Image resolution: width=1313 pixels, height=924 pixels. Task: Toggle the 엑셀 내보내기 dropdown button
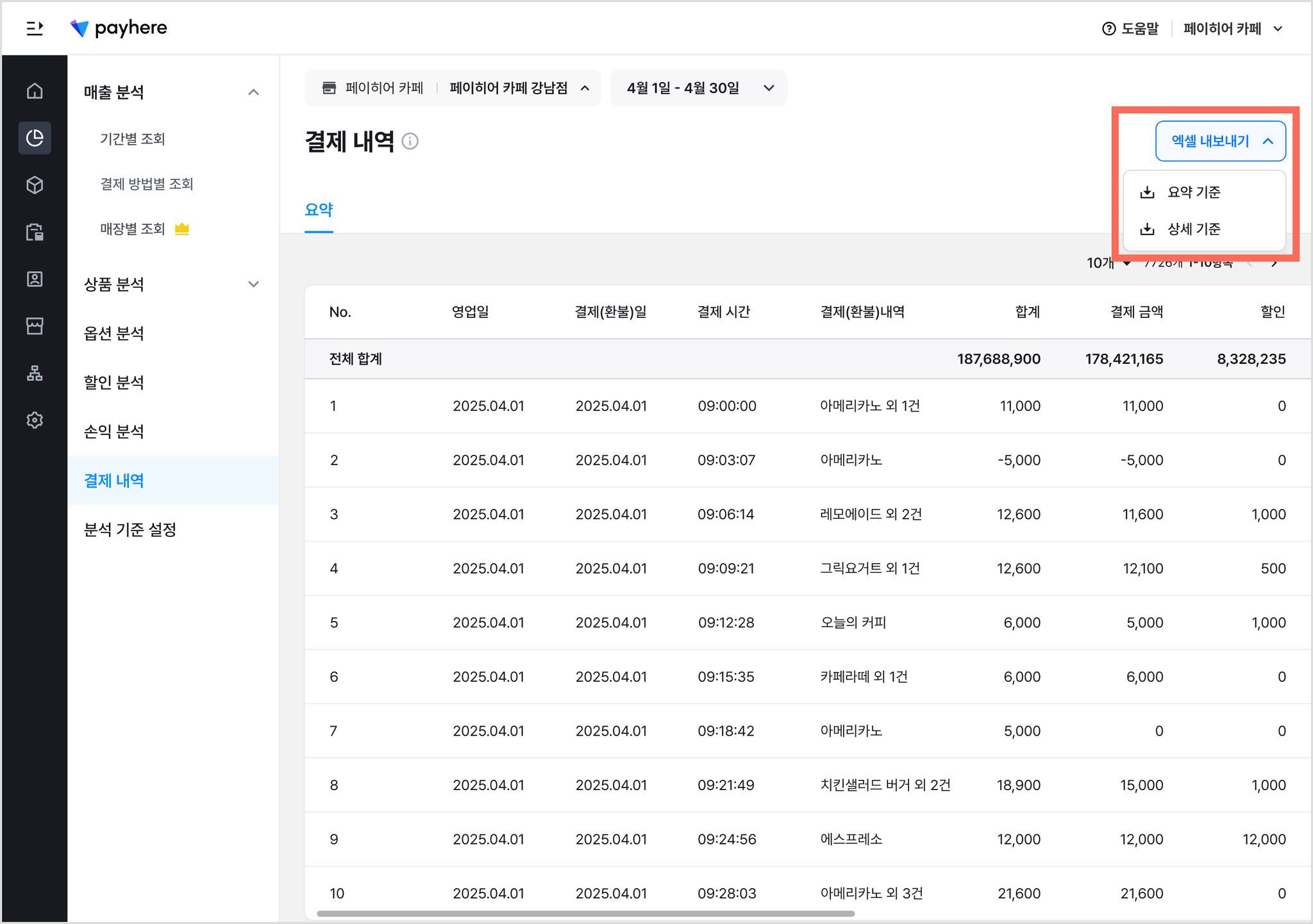pos(1221,141)
